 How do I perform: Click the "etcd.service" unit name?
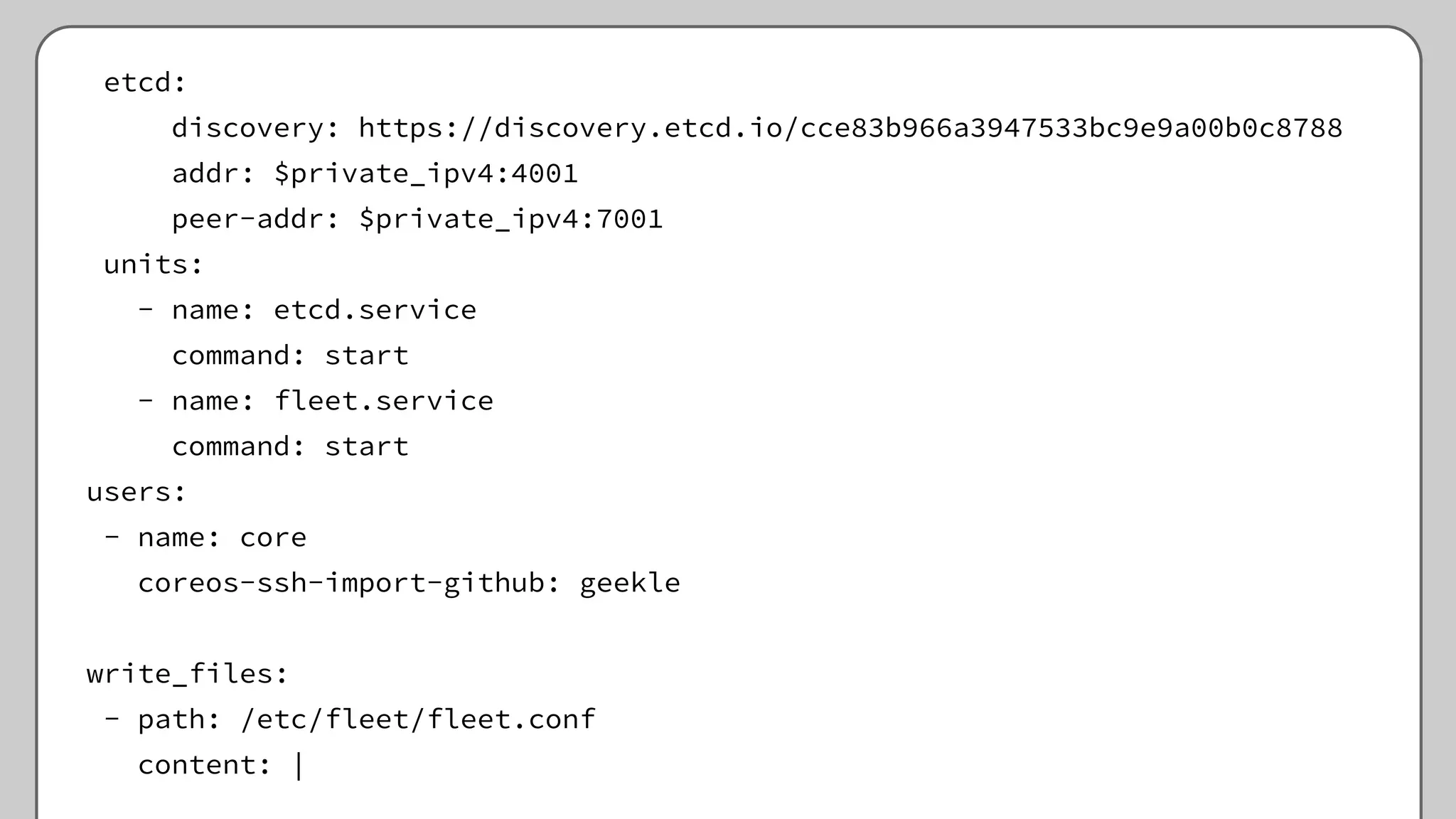tap(375, 311)
